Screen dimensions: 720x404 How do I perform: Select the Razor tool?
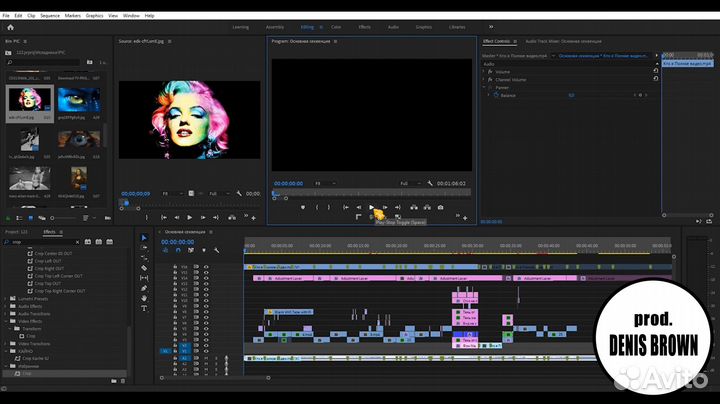tap(144, 268)
